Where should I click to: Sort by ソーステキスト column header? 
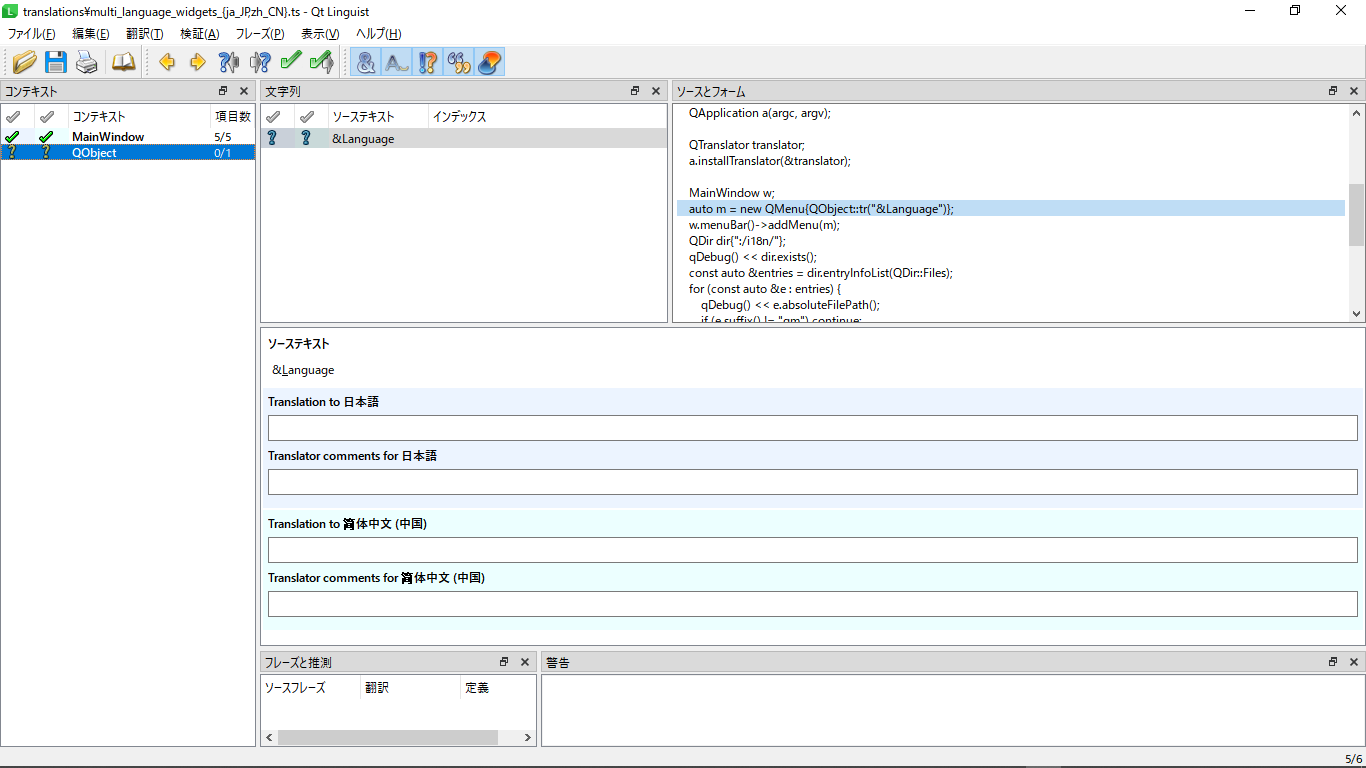coord(378,116)
